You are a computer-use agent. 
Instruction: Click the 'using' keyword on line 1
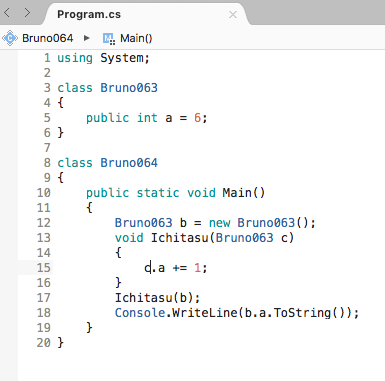pos(75,58)
